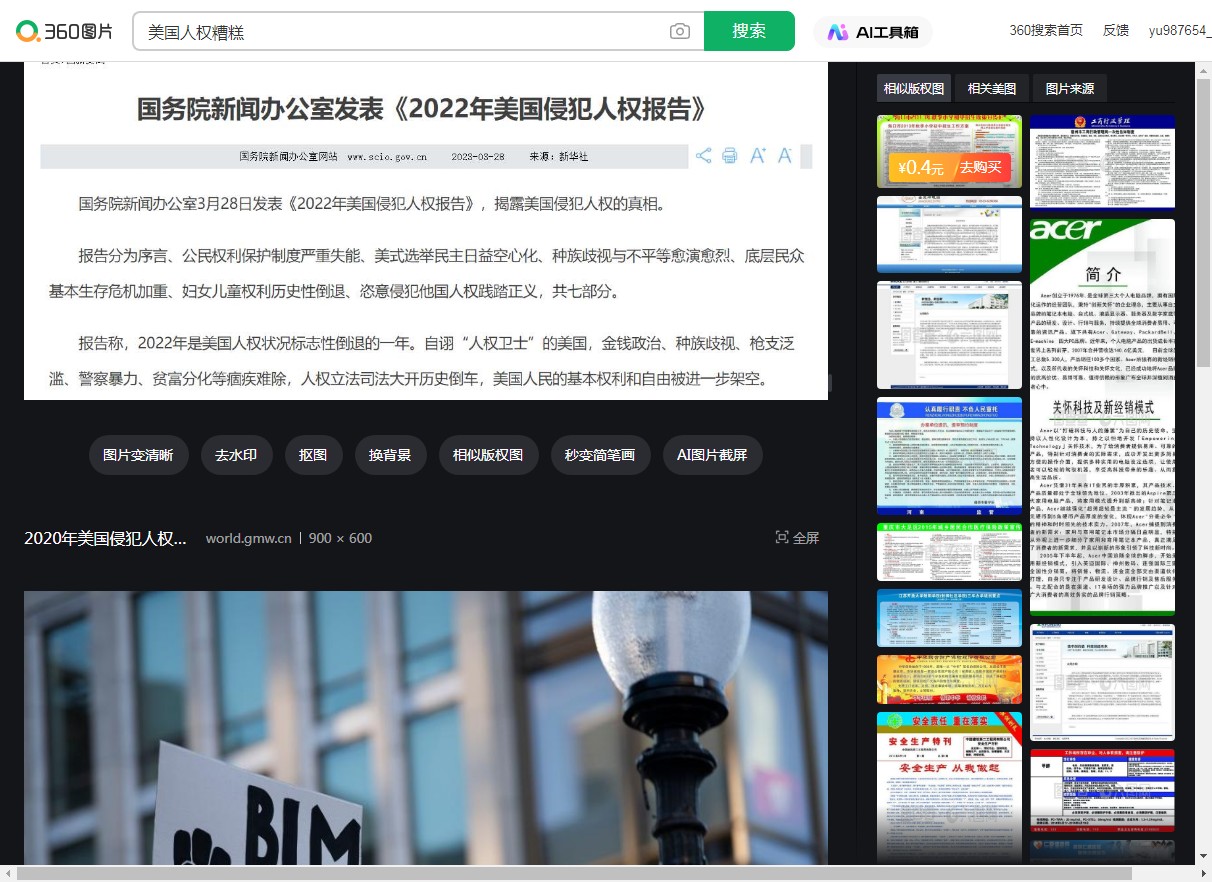Open user account yu987654_
This screenshot has height=882, width=1212.
(x=1179, y=30)
